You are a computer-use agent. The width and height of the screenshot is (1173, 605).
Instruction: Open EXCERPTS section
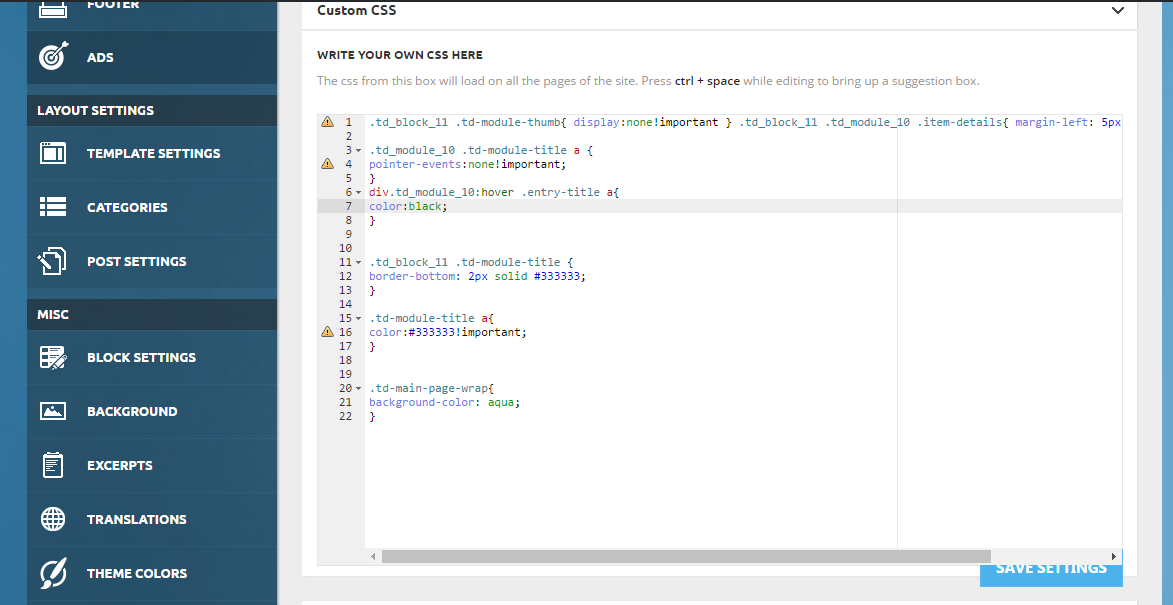[152, 465]
